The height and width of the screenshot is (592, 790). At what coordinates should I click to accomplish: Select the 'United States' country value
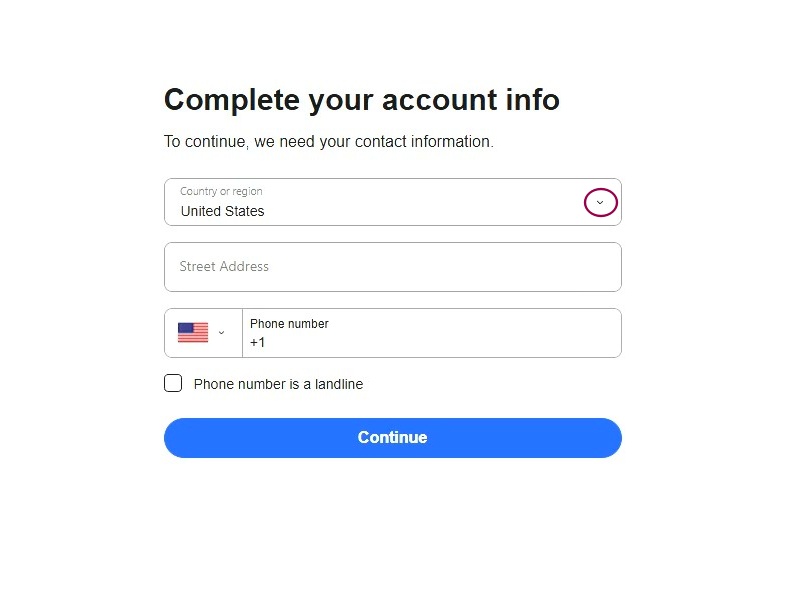[x=223, y=211]
